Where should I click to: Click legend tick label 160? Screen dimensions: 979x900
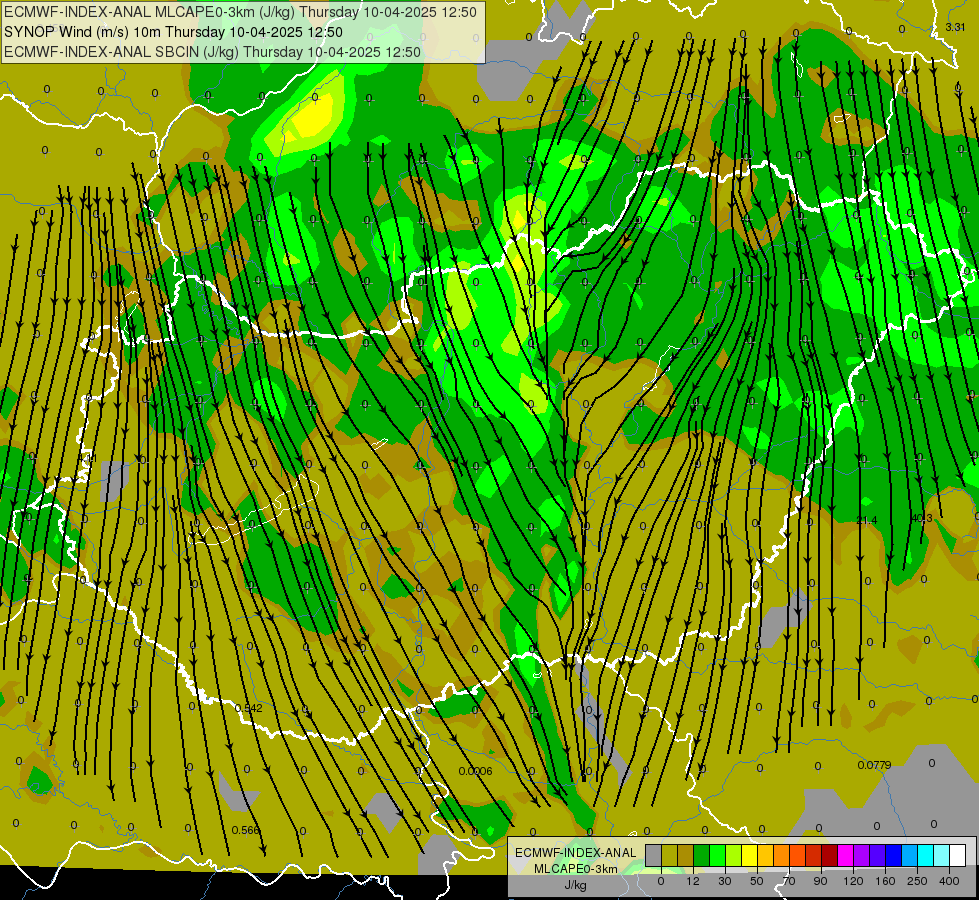click(x=885, y=881)
